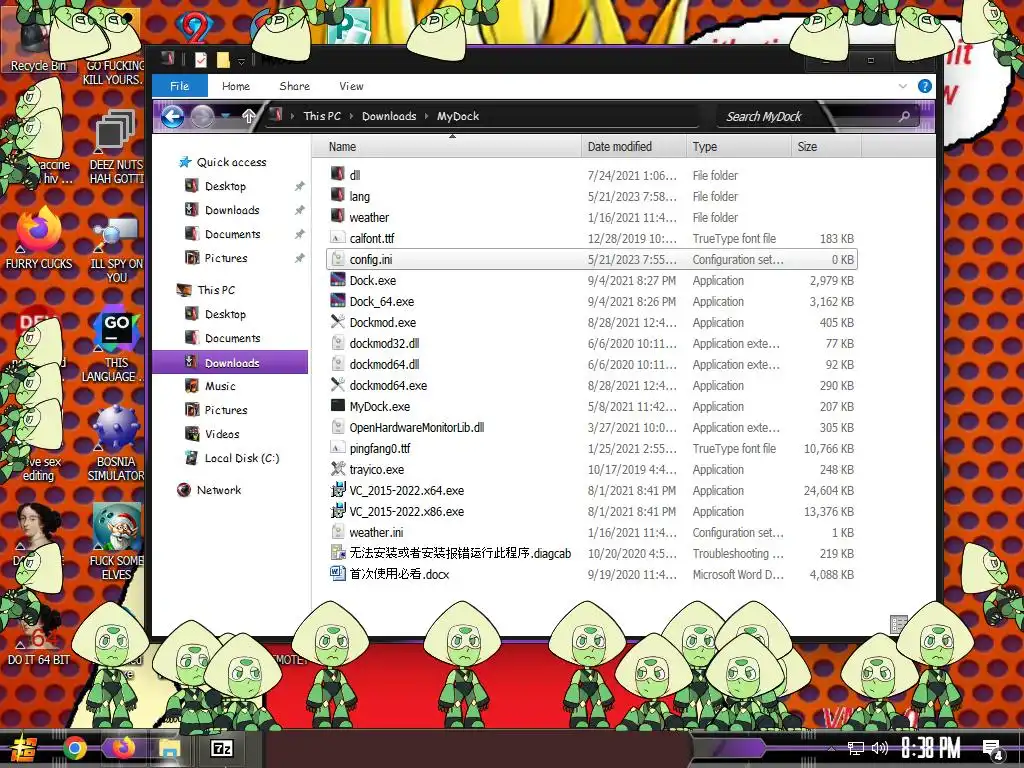The width and height of the screenshot is (1024, 768).
Task: Click the search magnifier icon
Action: coord(904,117)
